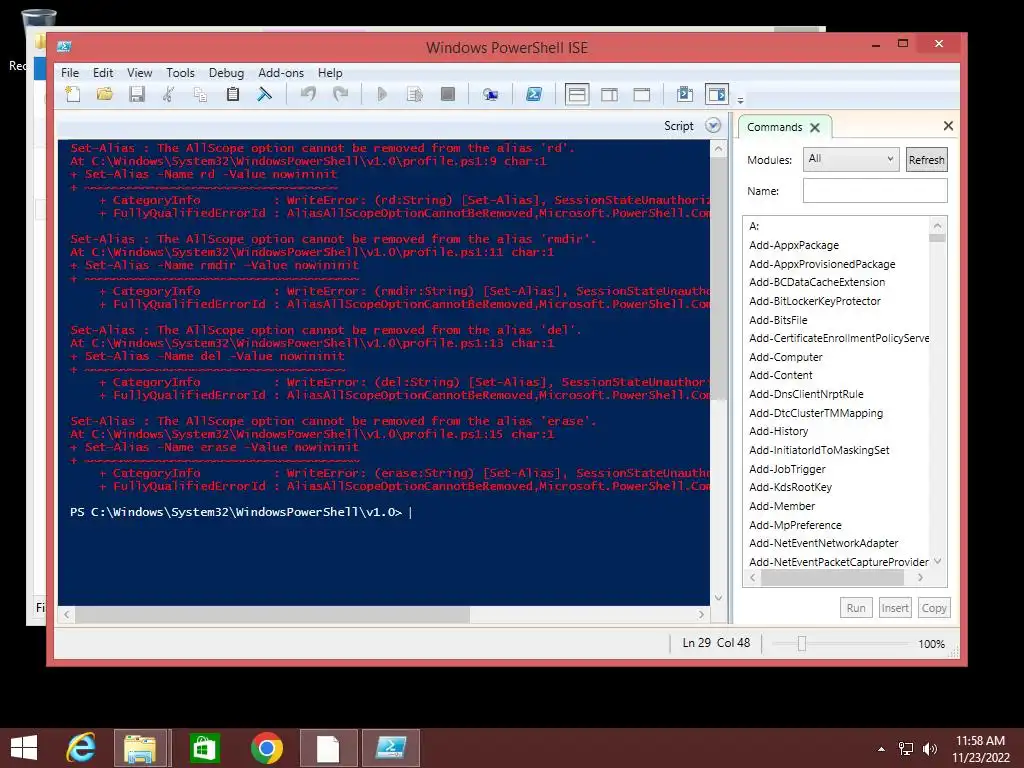Toggle the Show Command Add-on icon

pyautogui.click(x=717, y=95)
